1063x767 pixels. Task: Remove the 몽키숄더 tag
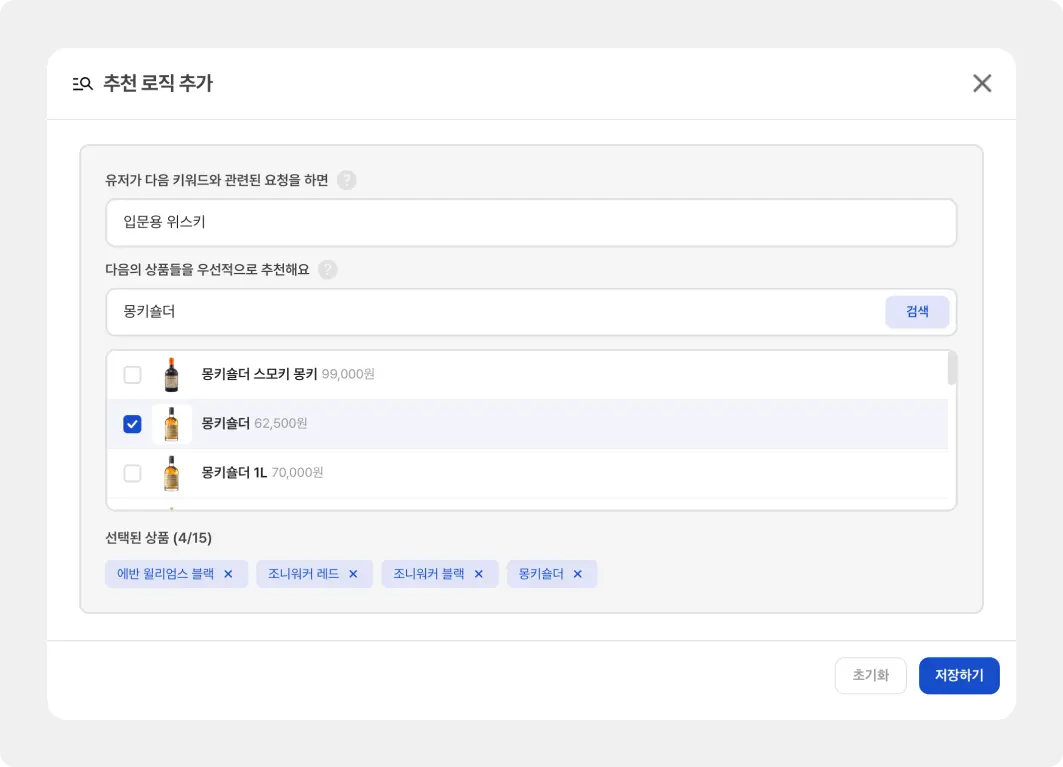(x=577, y=574)
